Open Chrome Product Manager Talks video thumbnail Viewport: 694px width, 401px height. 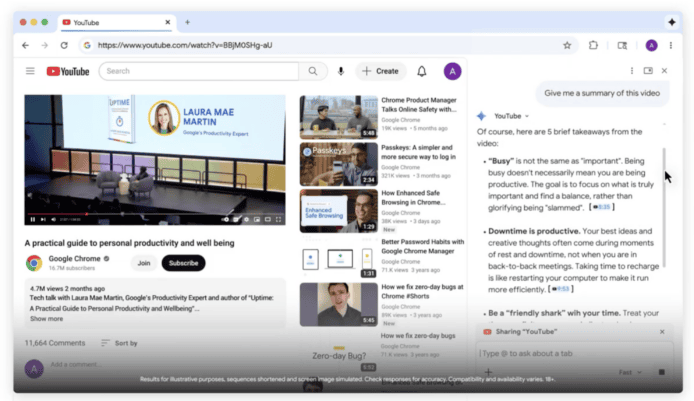click(339, 117)
